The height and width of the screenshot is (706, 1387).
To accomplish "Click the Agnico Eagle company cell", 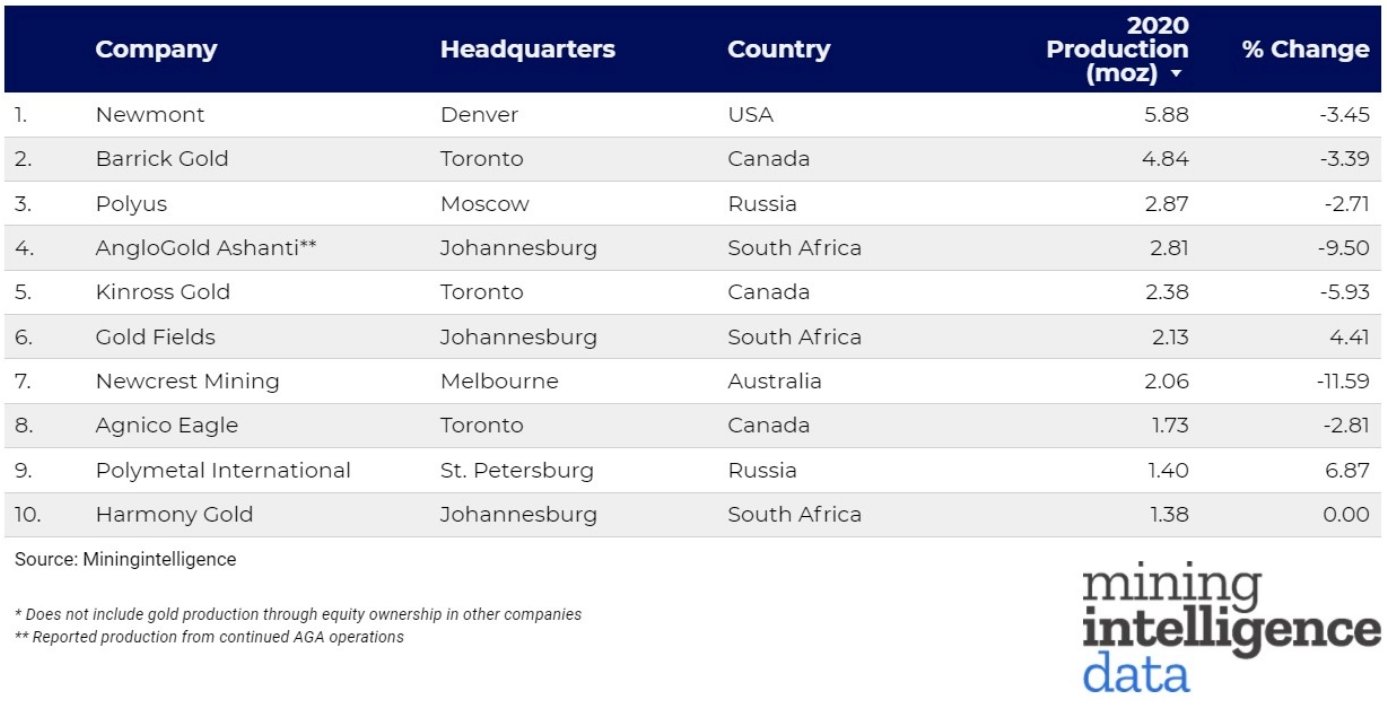I will point(167,425).
